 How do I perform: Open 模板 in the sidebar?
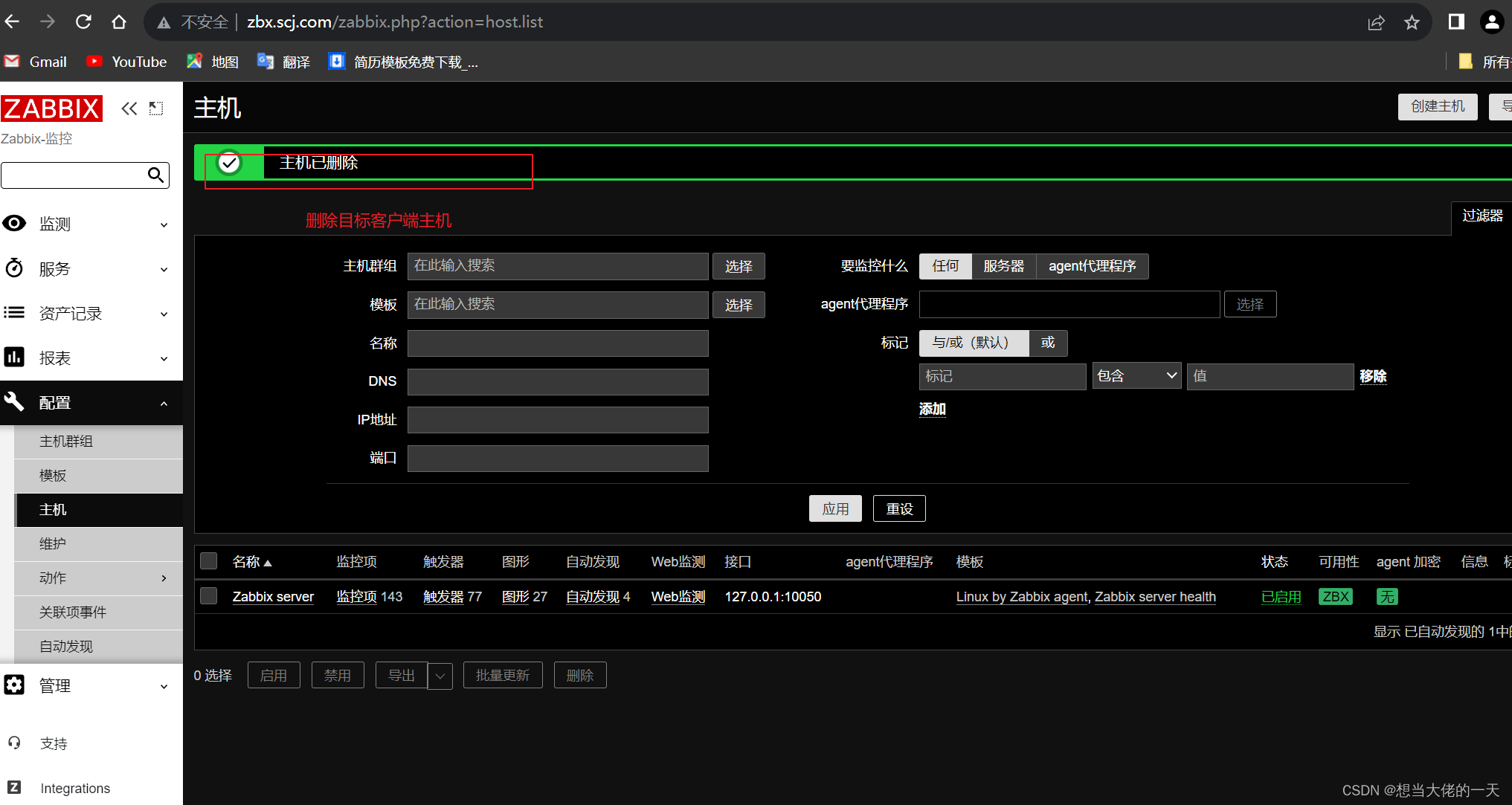point(99,476)
